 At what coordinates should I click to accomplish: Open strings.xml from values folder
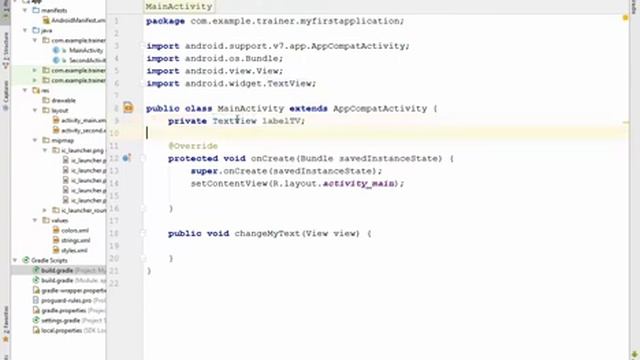pos(76,240)
